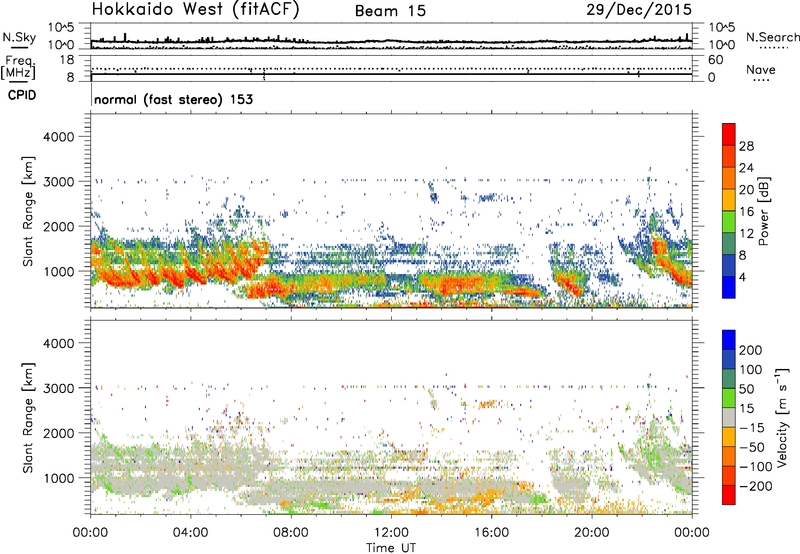Image resolution: width=800 pixels, height=554 pixels.
Task: Click the "1000" tick on the power panel
Action: click(x=59, y=271)
